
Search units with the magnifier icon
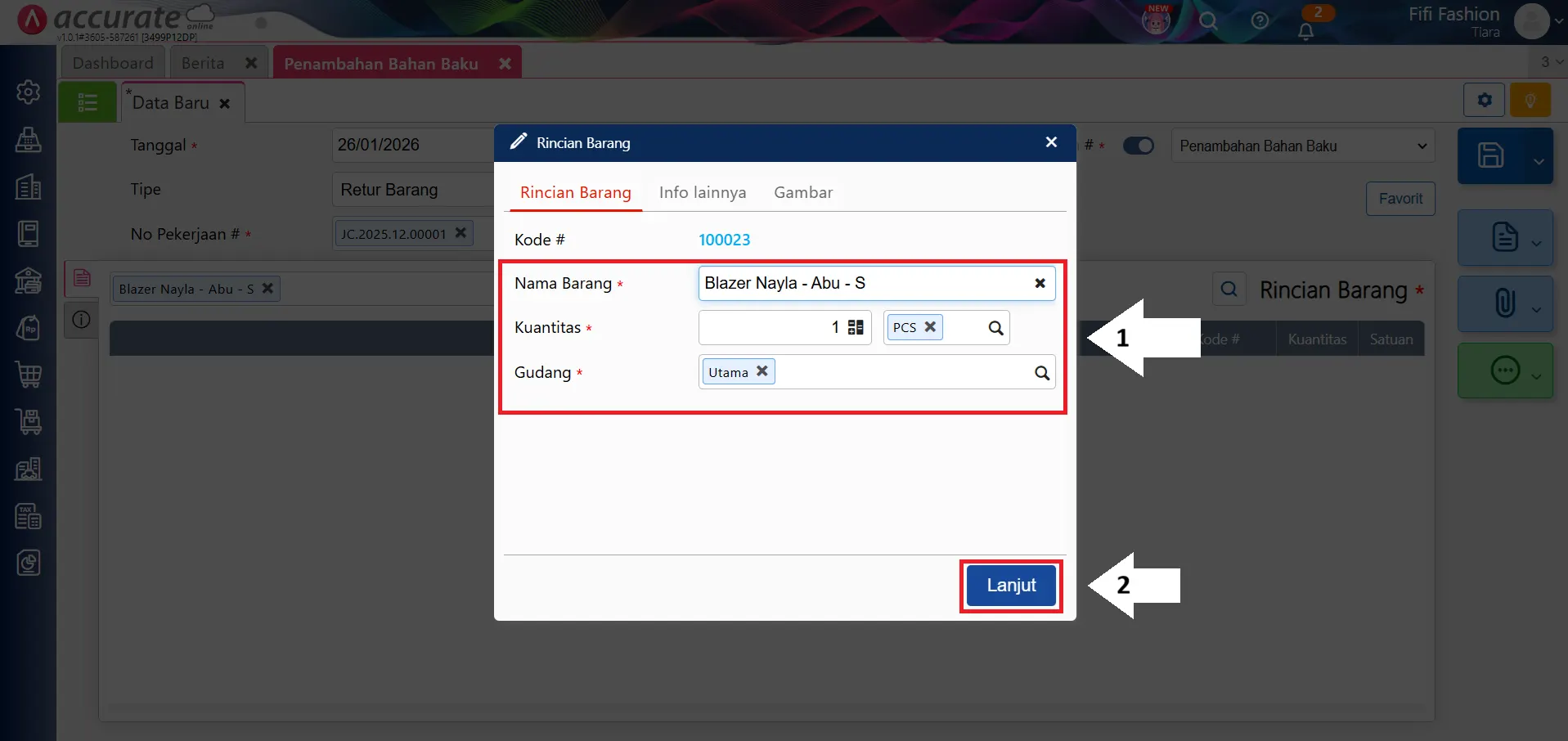995,328
